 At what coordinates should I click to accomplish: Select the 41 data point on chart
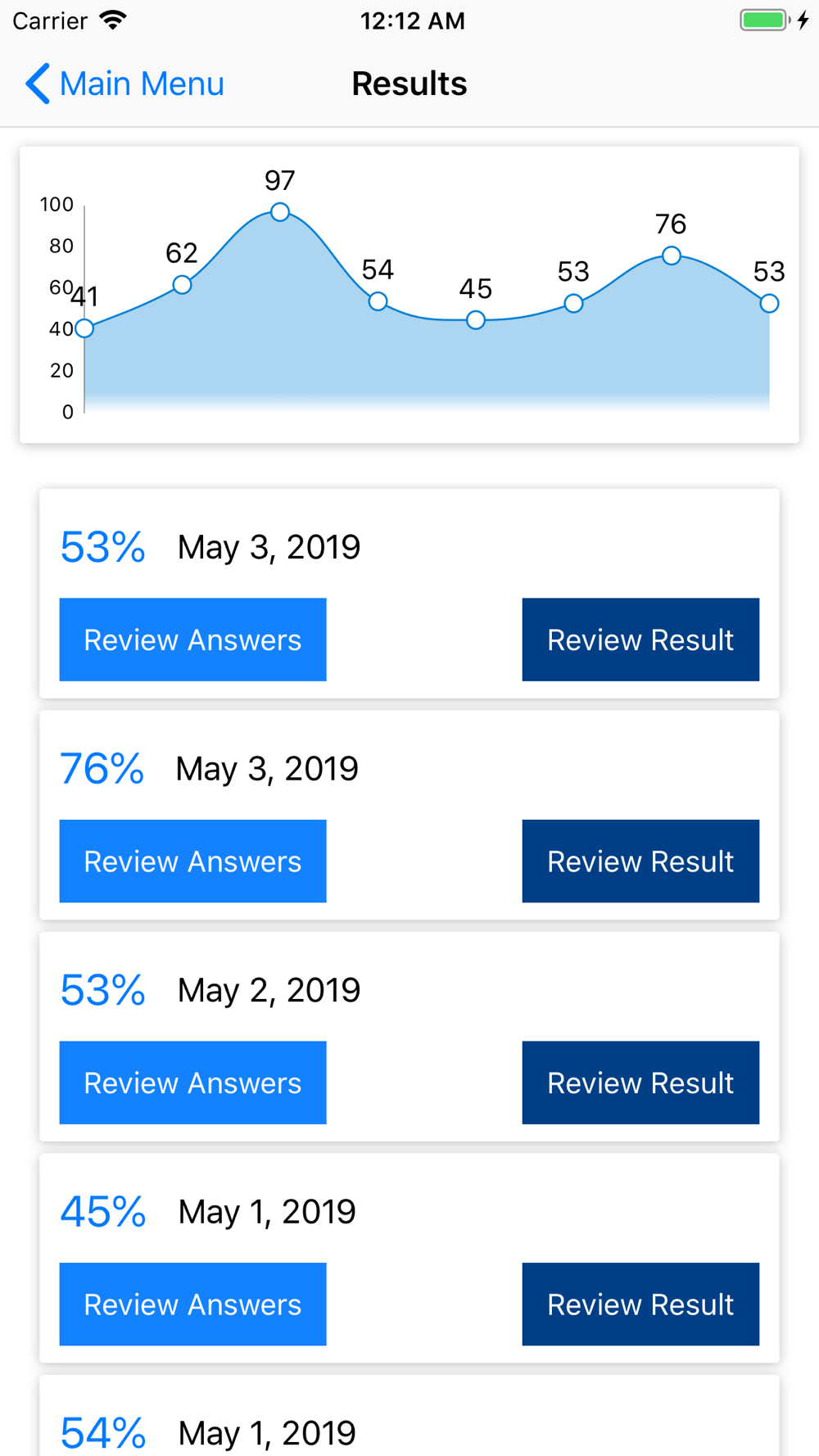(x=84, y=329)
